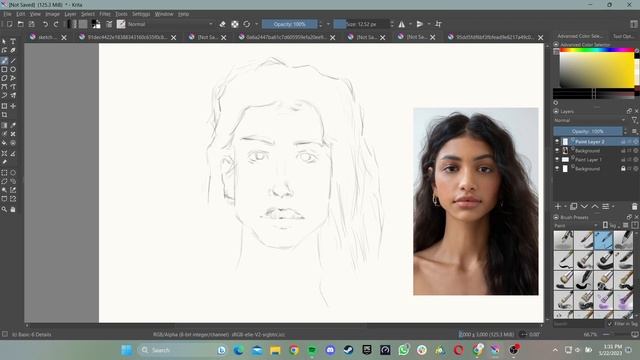Open Discord from the taskbar
This screenshot has width=640, height=360.
[x=330, y=350]
